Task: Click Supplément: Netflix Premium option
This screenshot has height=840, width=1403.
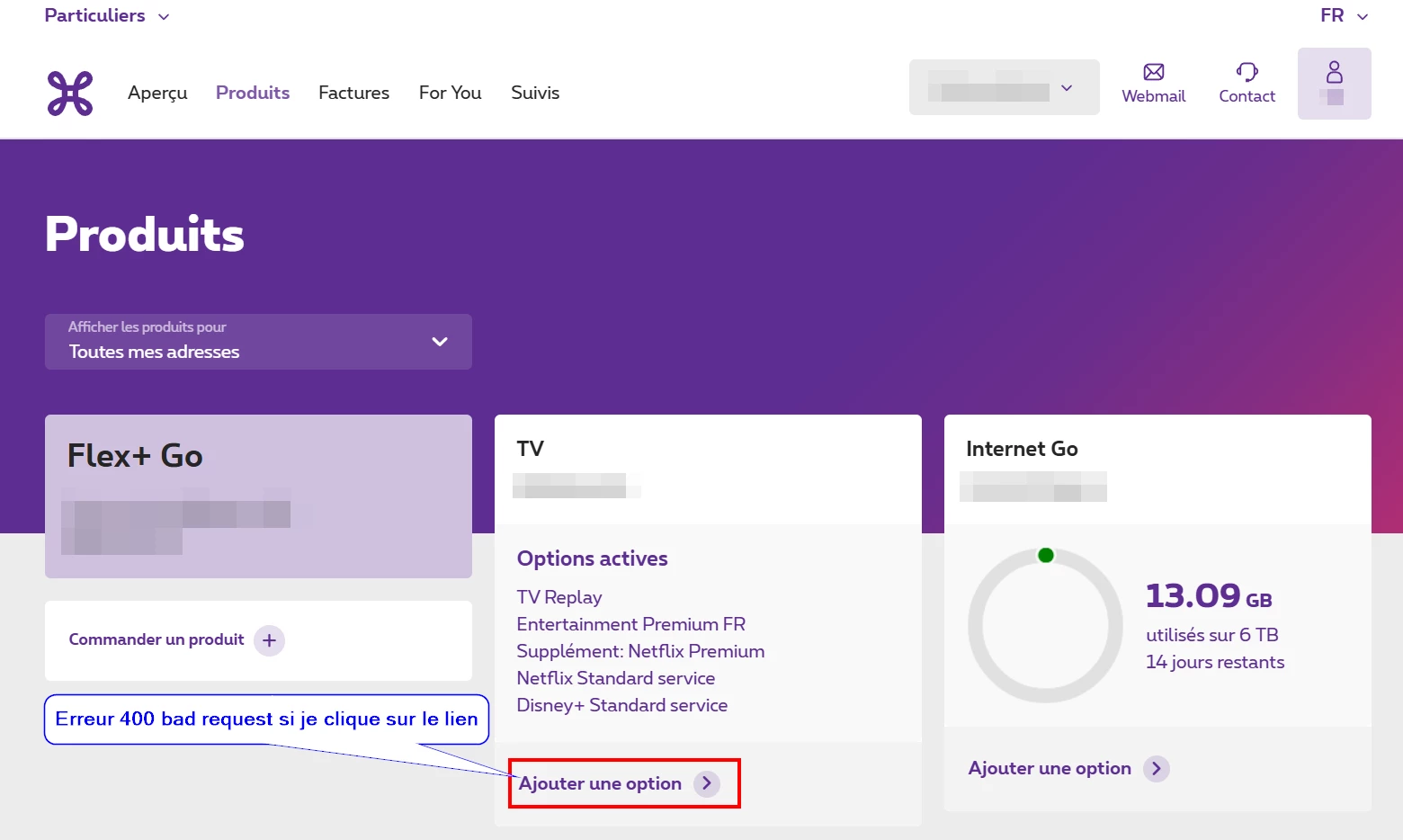Action: pos(640,651)
